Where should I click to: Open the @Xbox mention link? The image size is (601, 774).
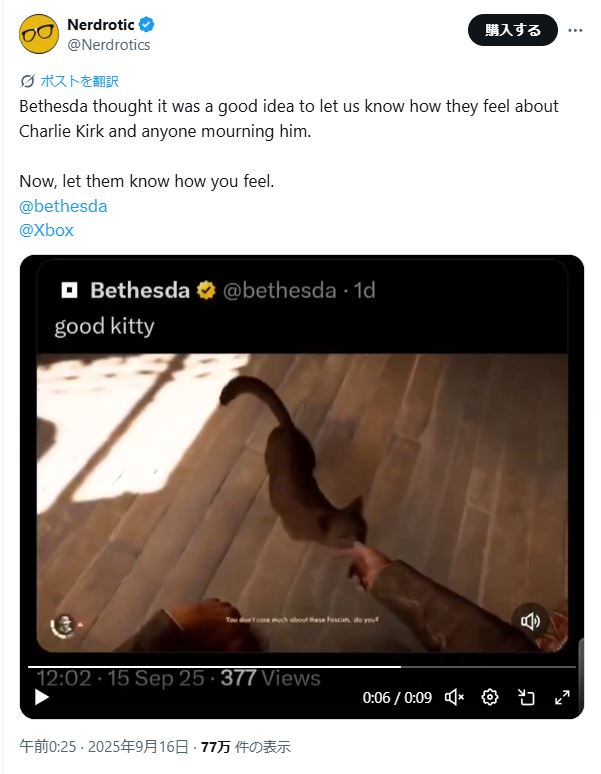click(x=46, y=230)
